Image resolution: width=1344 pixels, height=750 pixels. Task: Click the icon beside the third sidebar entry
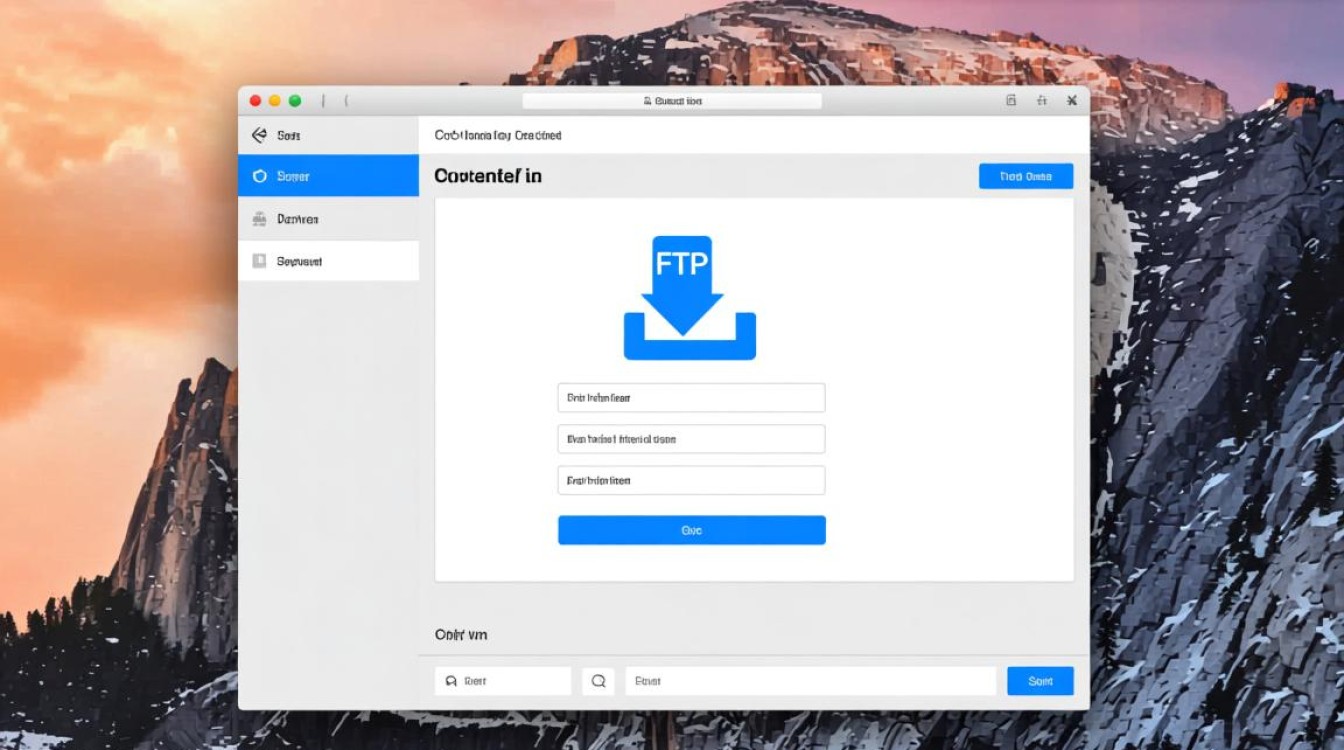pos(259,219)
